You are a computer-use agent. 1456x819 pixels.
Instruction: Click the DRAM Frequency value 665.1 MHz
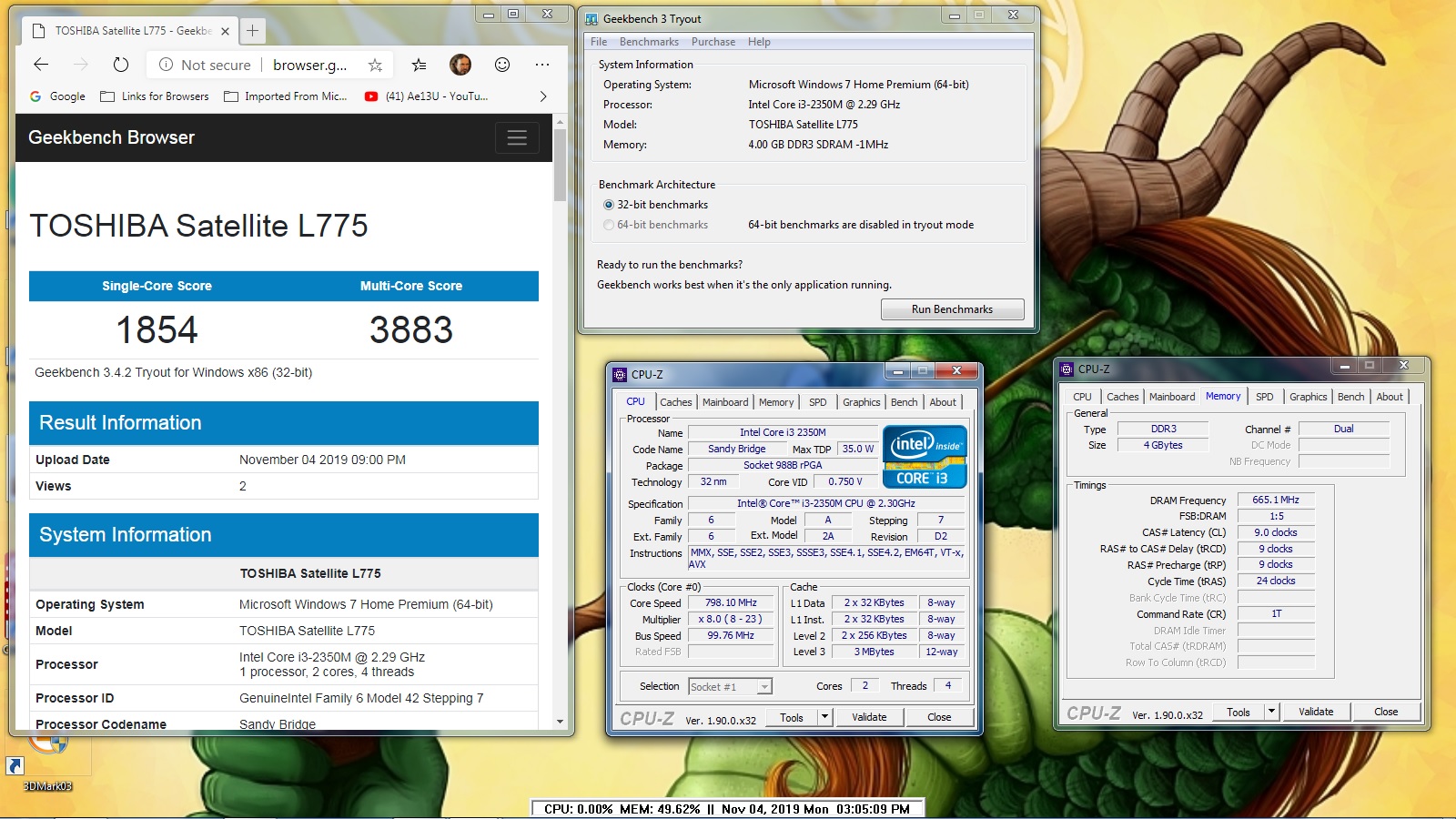1276,500
